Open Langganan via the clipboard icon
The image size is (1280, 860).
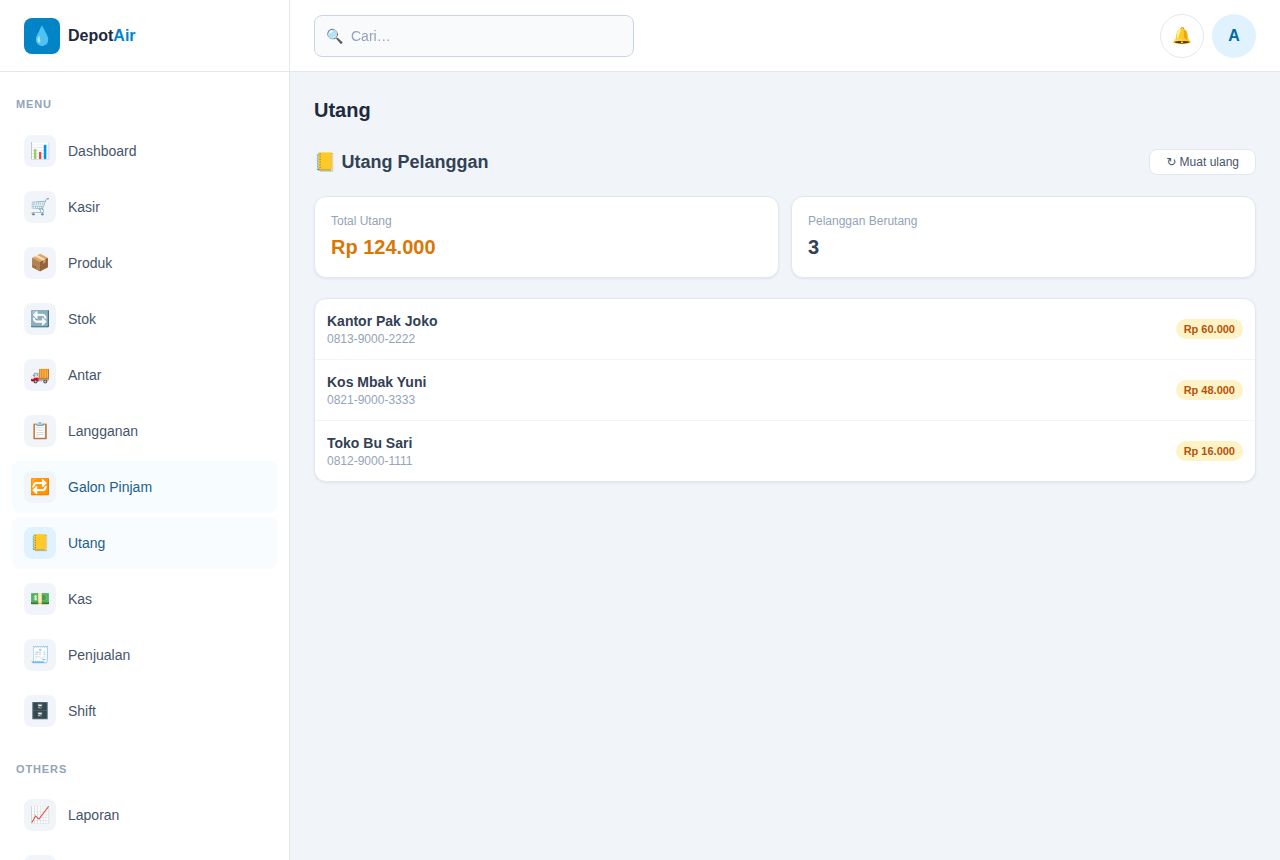40,431
